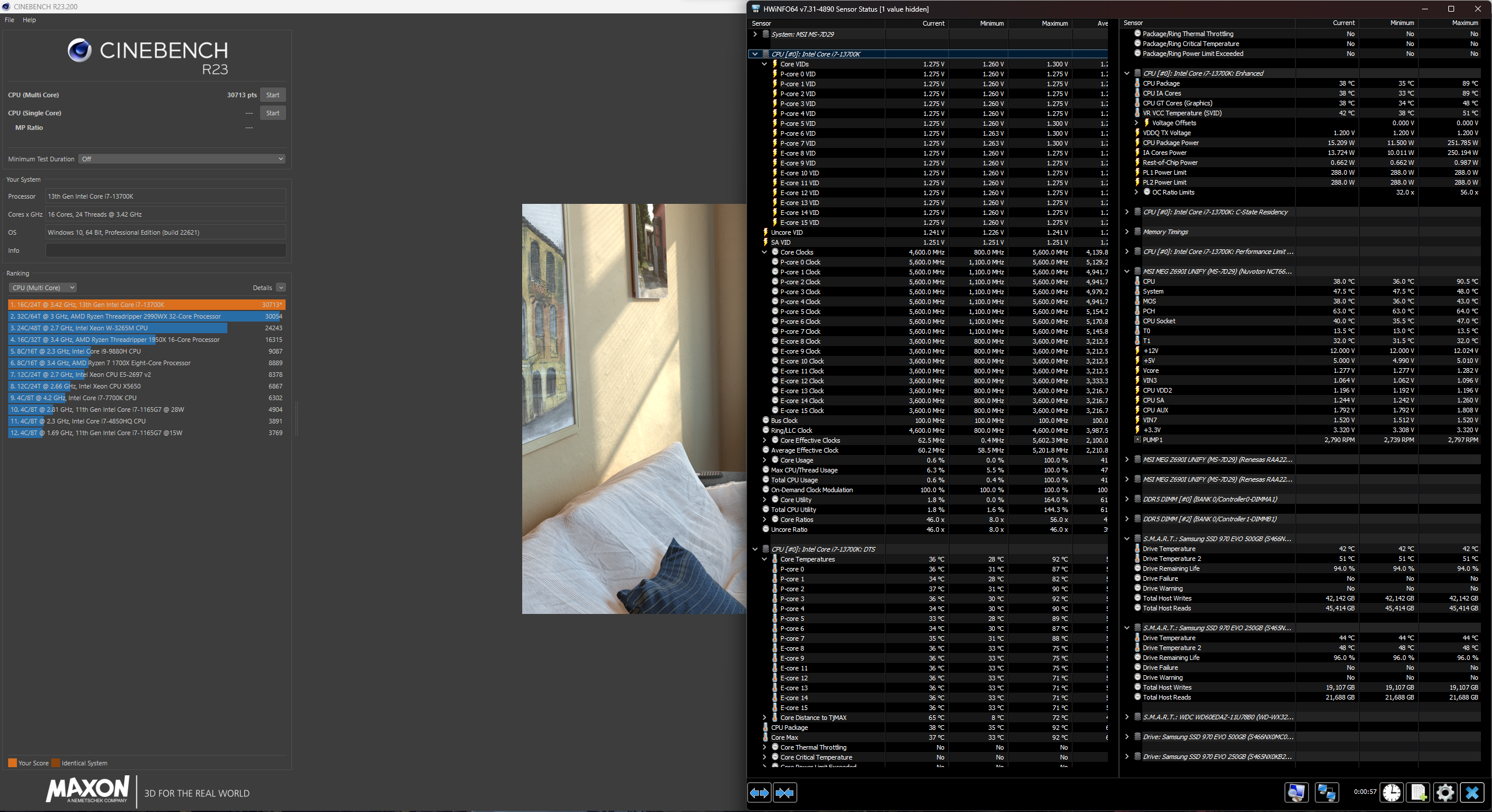Open the monitor with magnifier icon in HWiNFO

coord(1297,793)
